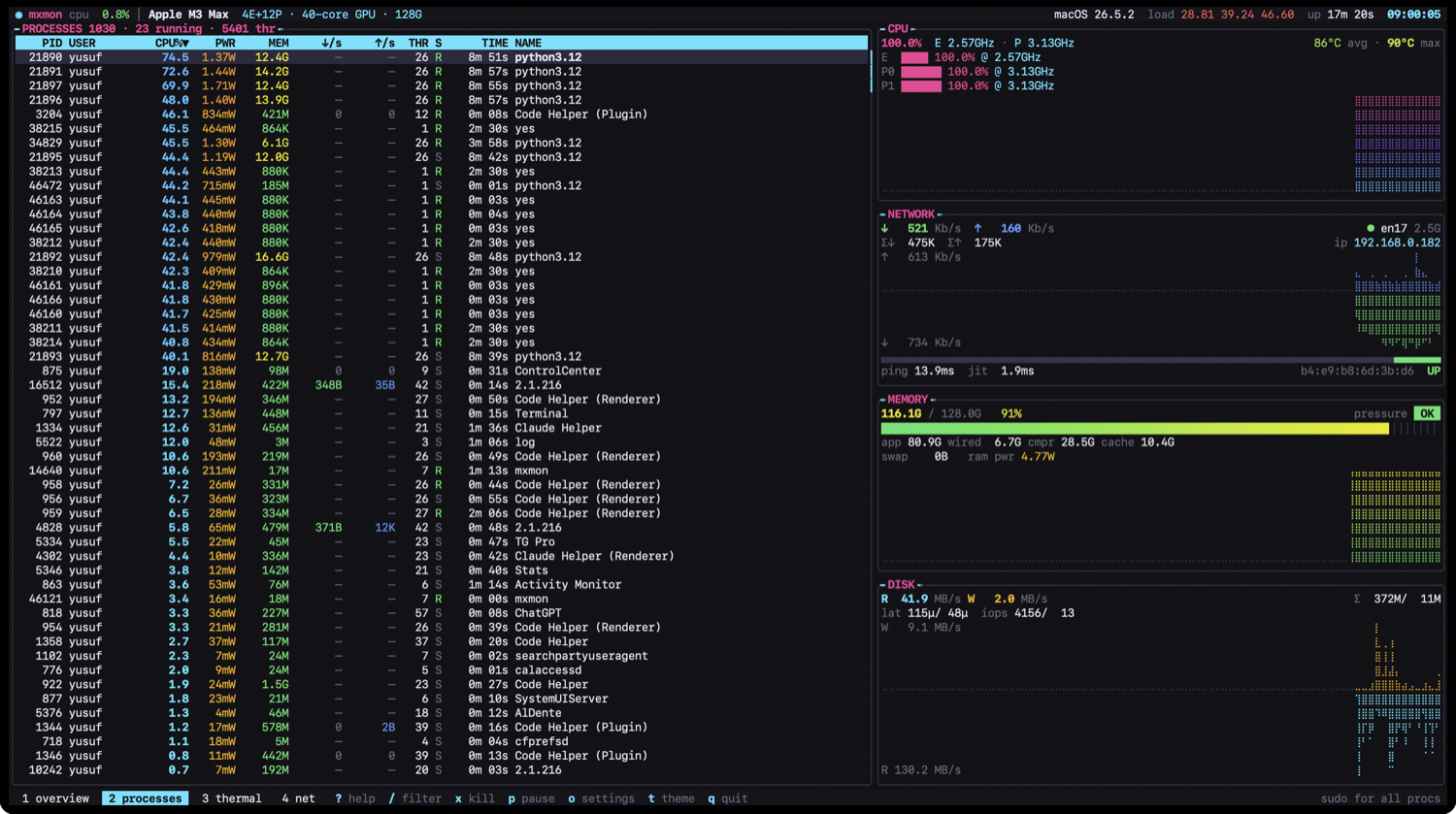1456x814 pixels.
Task: Open the 3 thermal tab
Action: point(231,798)
